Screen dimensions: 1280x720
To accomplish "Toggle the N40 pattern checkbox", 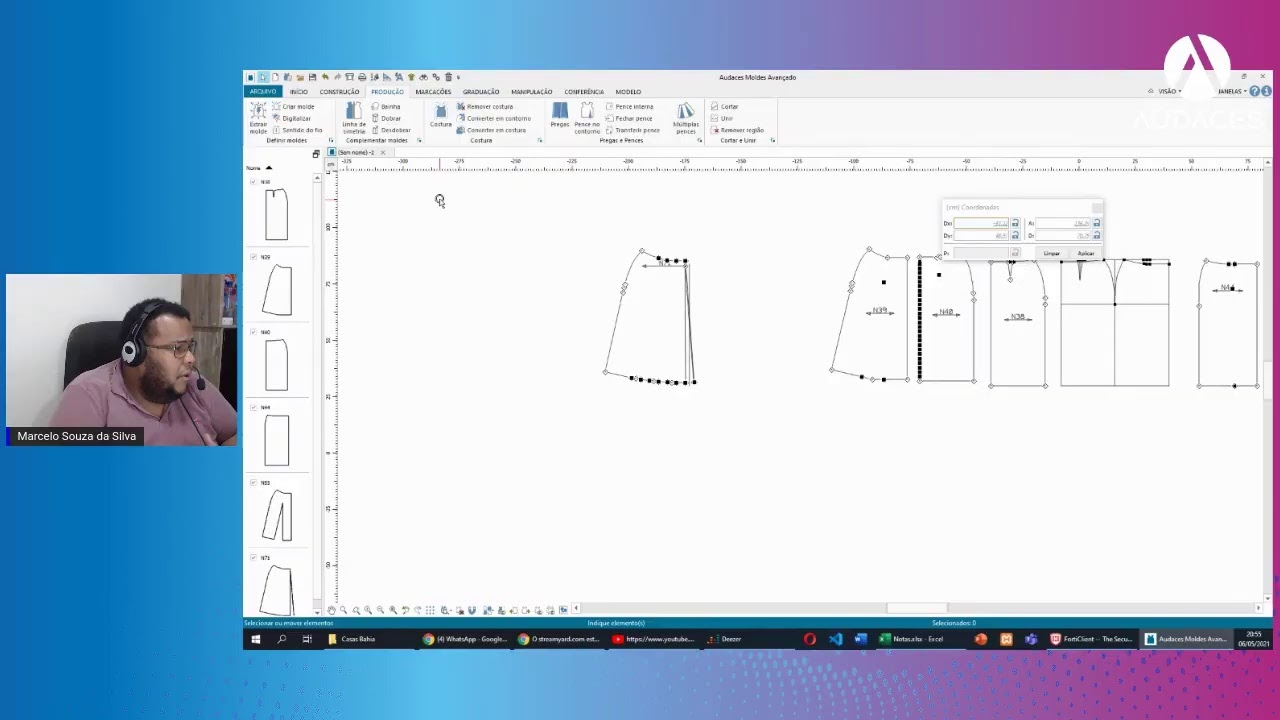I will pyautogui.click(x=253, y=332).
